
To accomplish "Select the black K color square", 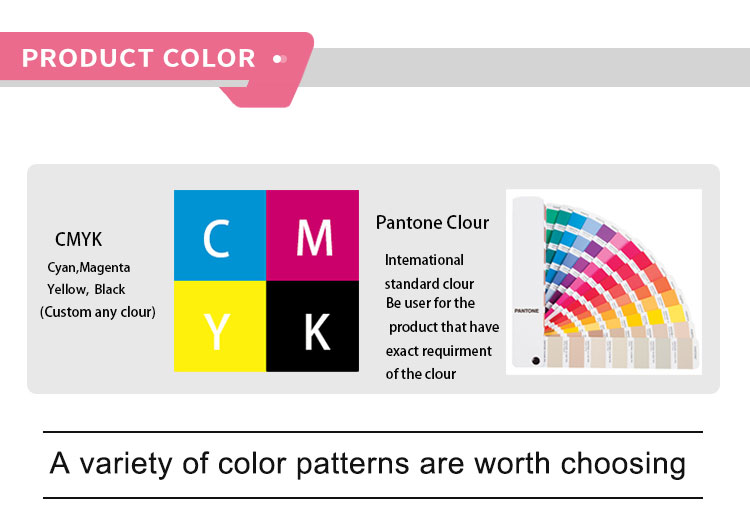I will pyautogui.click(x=312, y=327).
